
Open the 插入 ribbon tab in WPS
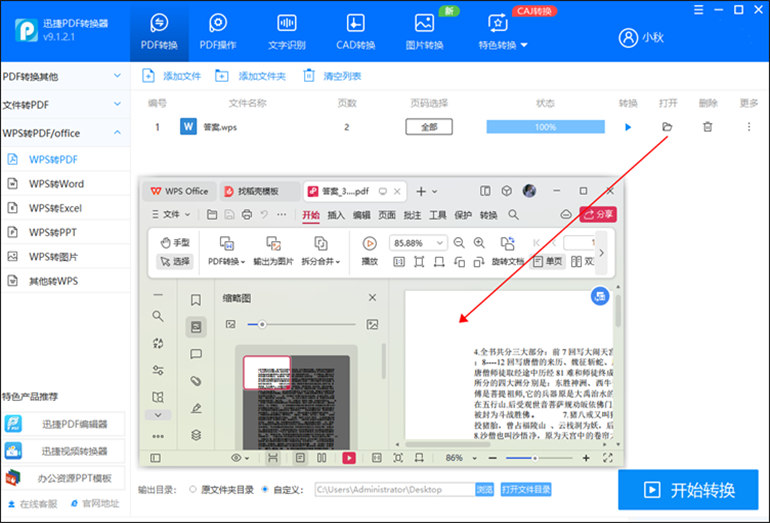tap(336, 215)
